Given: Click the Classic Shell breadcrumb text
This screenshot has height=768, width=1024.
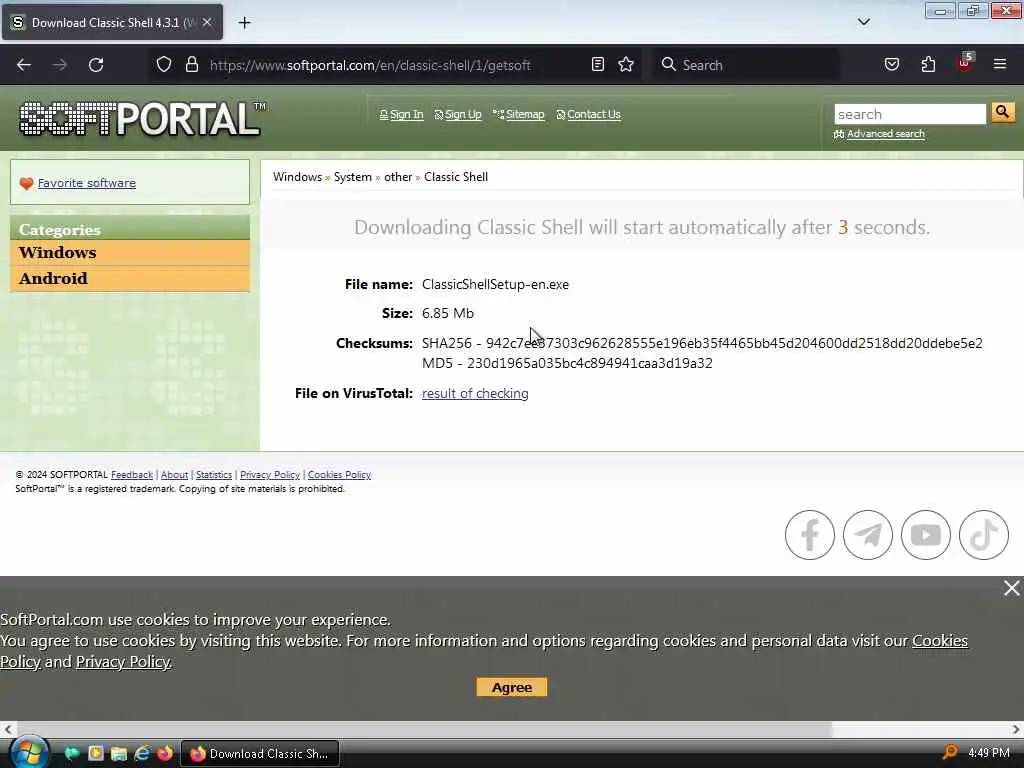Looking at the screenshot, I should pos(456,177).
